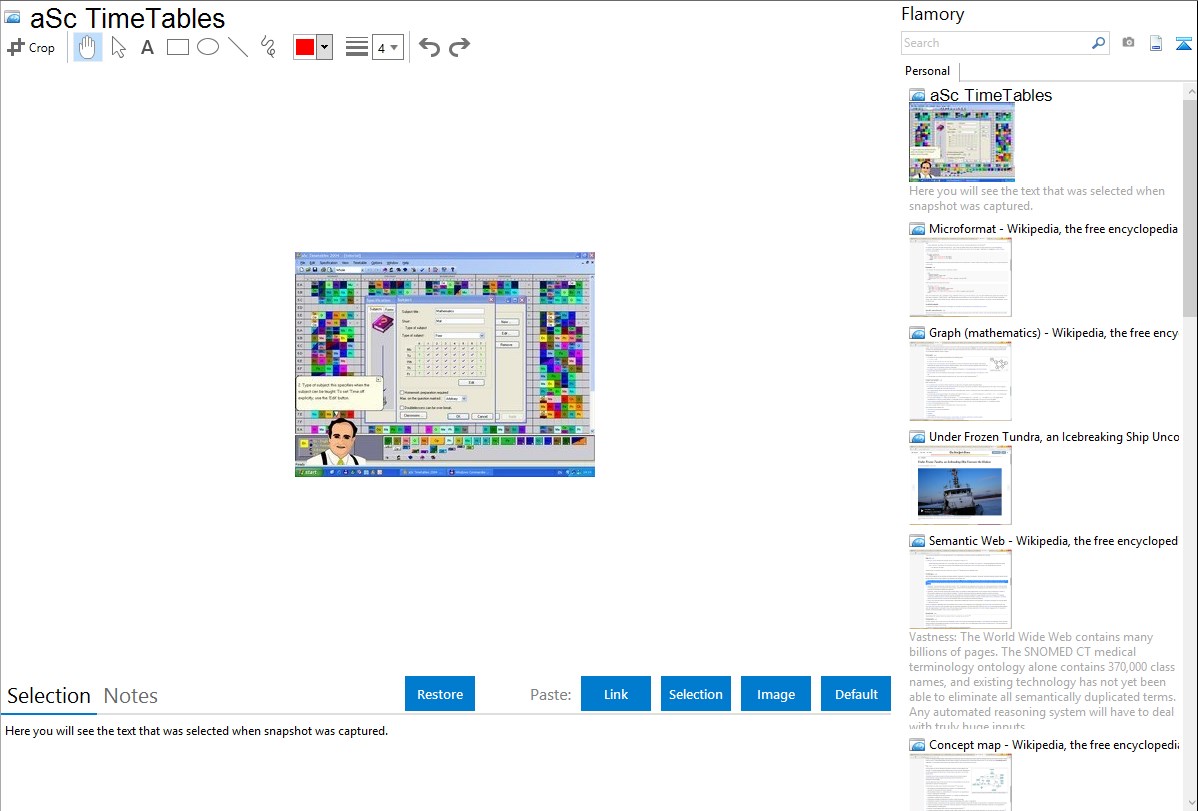
Task: Click the selected-text placeholder in Selection pane
Action: click(x=196, y=731)
